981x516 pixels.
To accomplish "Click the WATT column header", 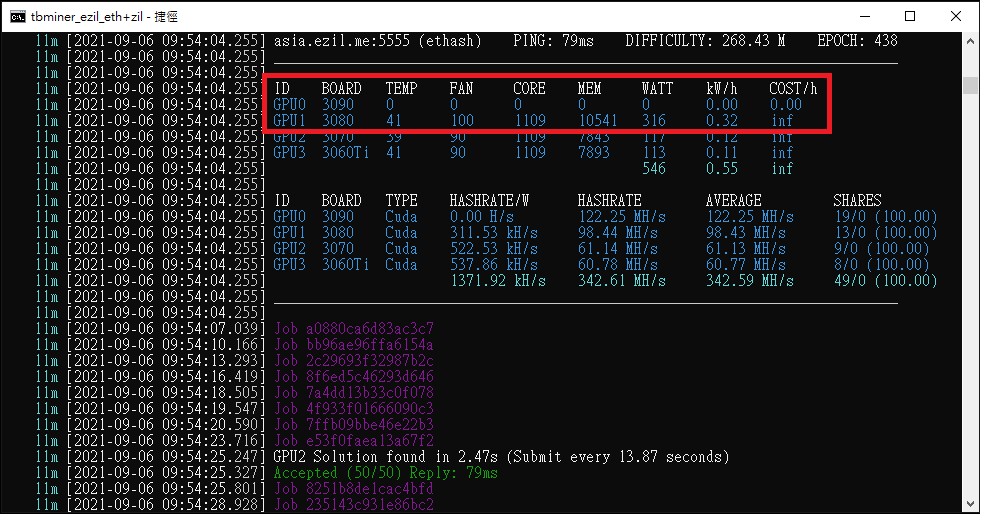I will (658, 89).
